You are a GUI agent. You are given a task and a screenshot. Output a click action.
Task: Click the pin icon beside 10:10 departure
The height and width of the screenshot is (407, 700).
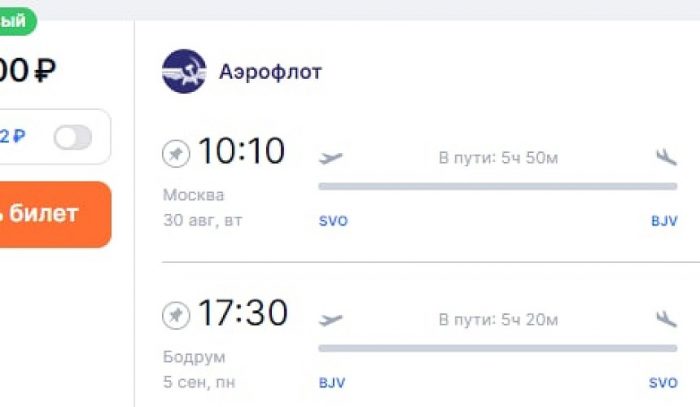[x=176, y=154]
